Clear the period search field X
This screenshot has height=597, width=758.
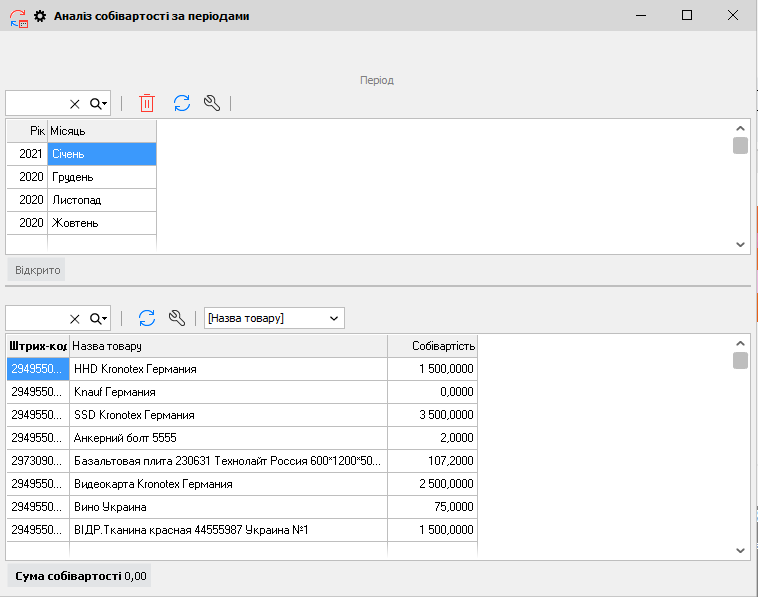[x=75, y=104]
